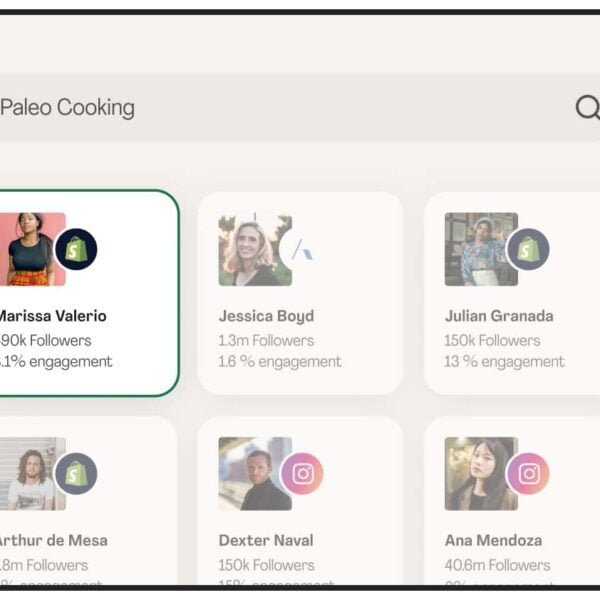Open Arthur de Mesa's profile photo
This screenshot has height=600, width=600.
point(30,473)
